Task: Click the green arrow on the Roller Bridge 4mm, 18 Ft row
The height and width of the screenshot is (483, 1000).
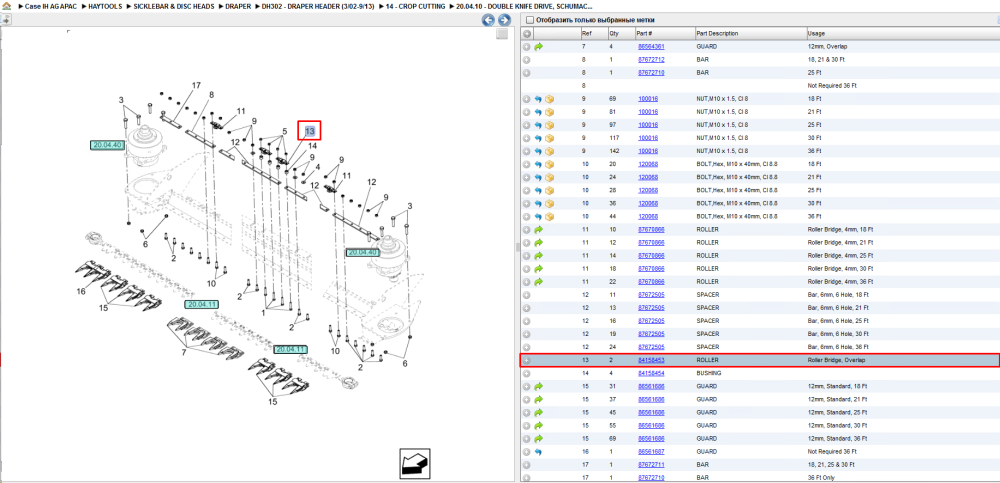Action: (538, 230)
